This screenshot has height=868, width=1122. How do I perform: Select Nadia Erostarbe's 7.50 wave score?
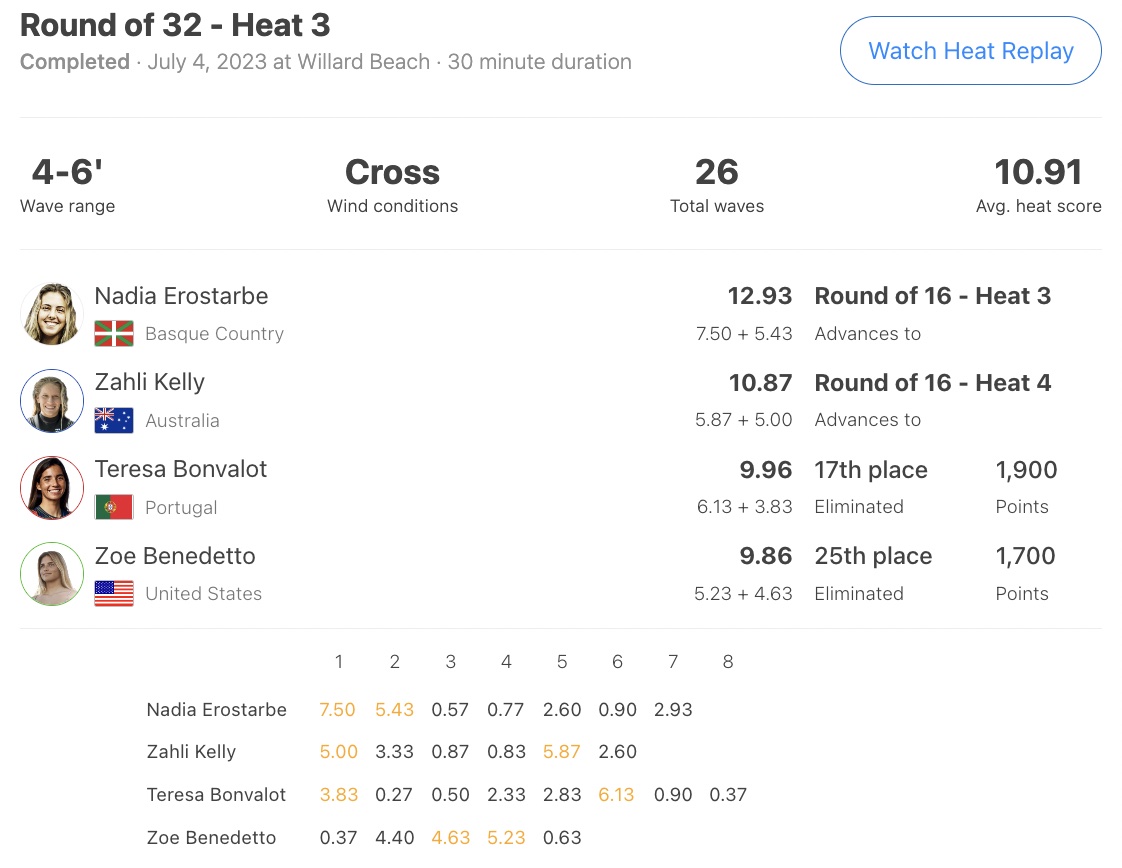tap(337, 709)
